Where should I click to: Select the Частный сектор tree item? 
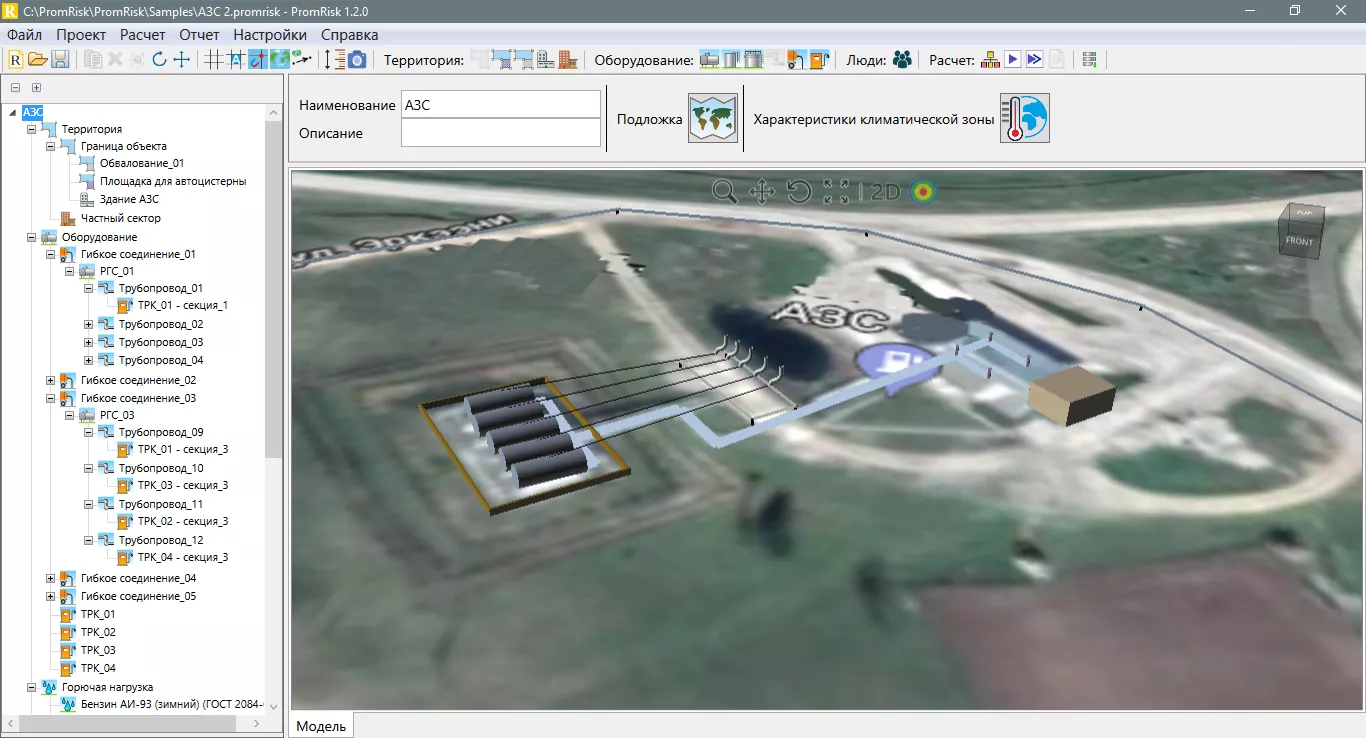(120, 218)
